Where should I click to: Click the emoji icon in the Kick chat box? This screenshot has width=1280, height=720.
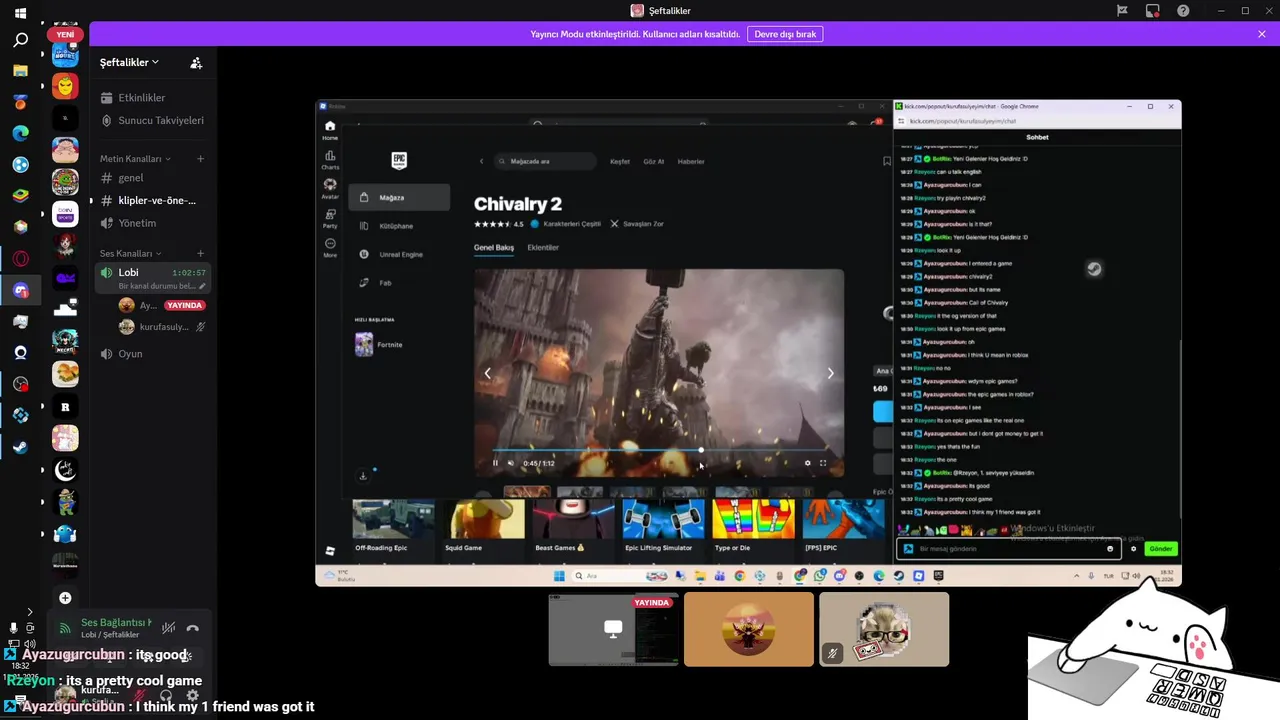(x=1110, y=548)
